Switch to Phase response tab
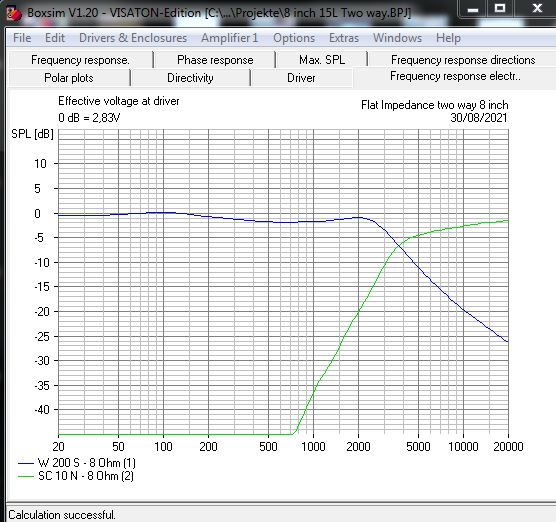This screenshot has height=522, width=556. (215, 60)
